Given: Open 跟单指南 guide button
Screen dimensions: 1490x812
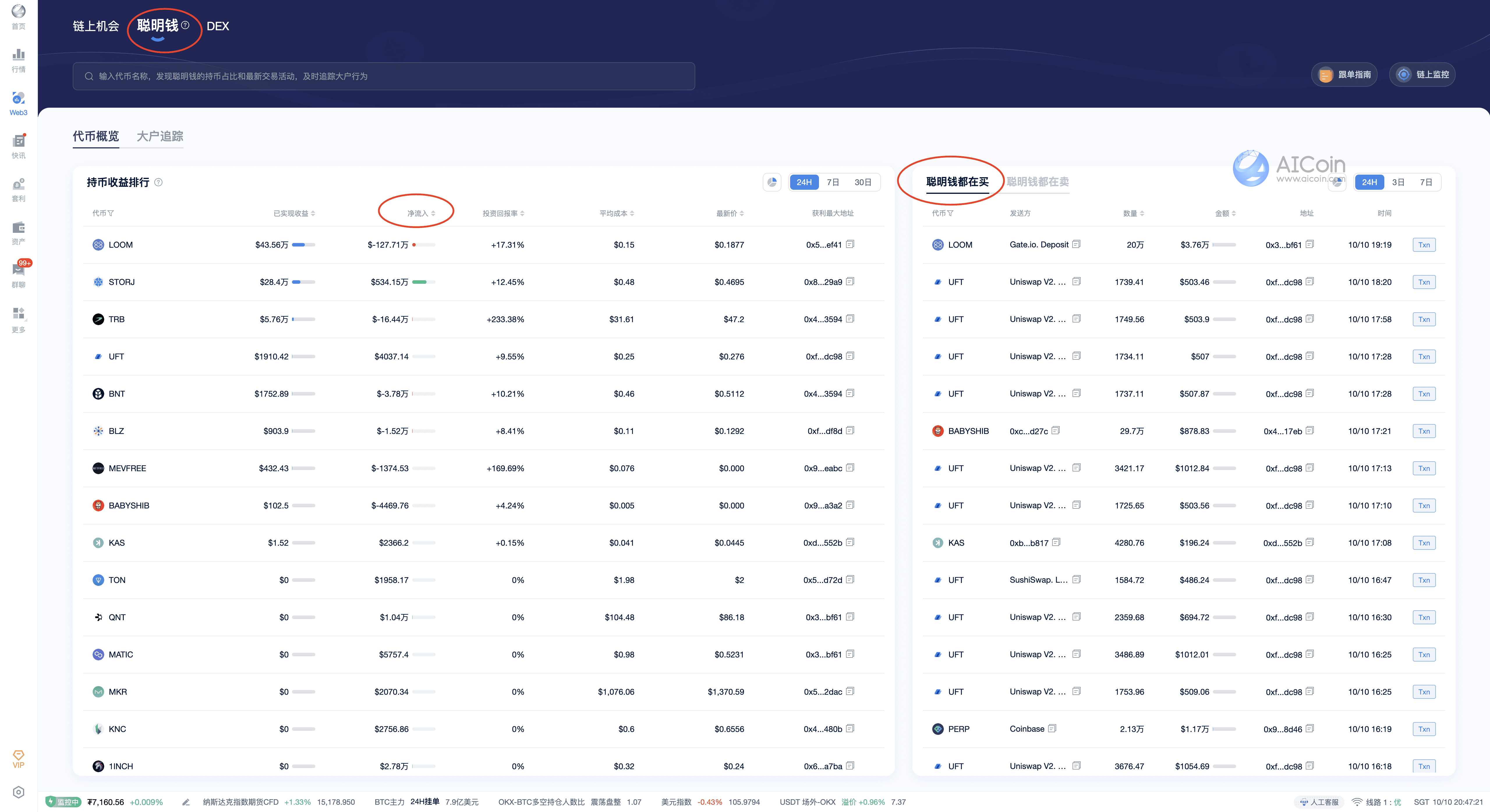Looking at the screenshot, I should coord(1345,75).
